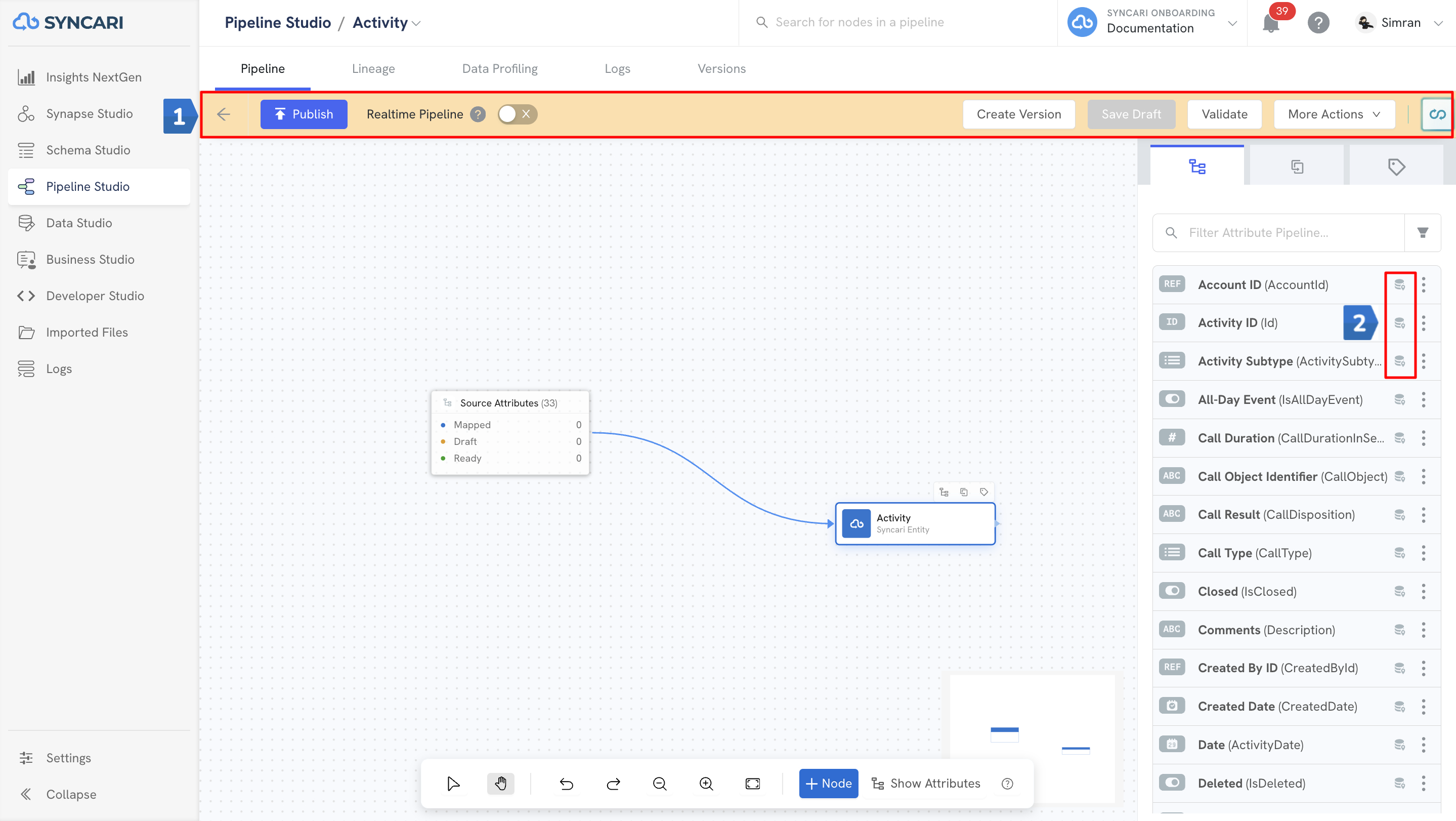This screenshot has height=821, width=1456.
Task: Select the hand pan tool
Action: click(x=500, y=783)
